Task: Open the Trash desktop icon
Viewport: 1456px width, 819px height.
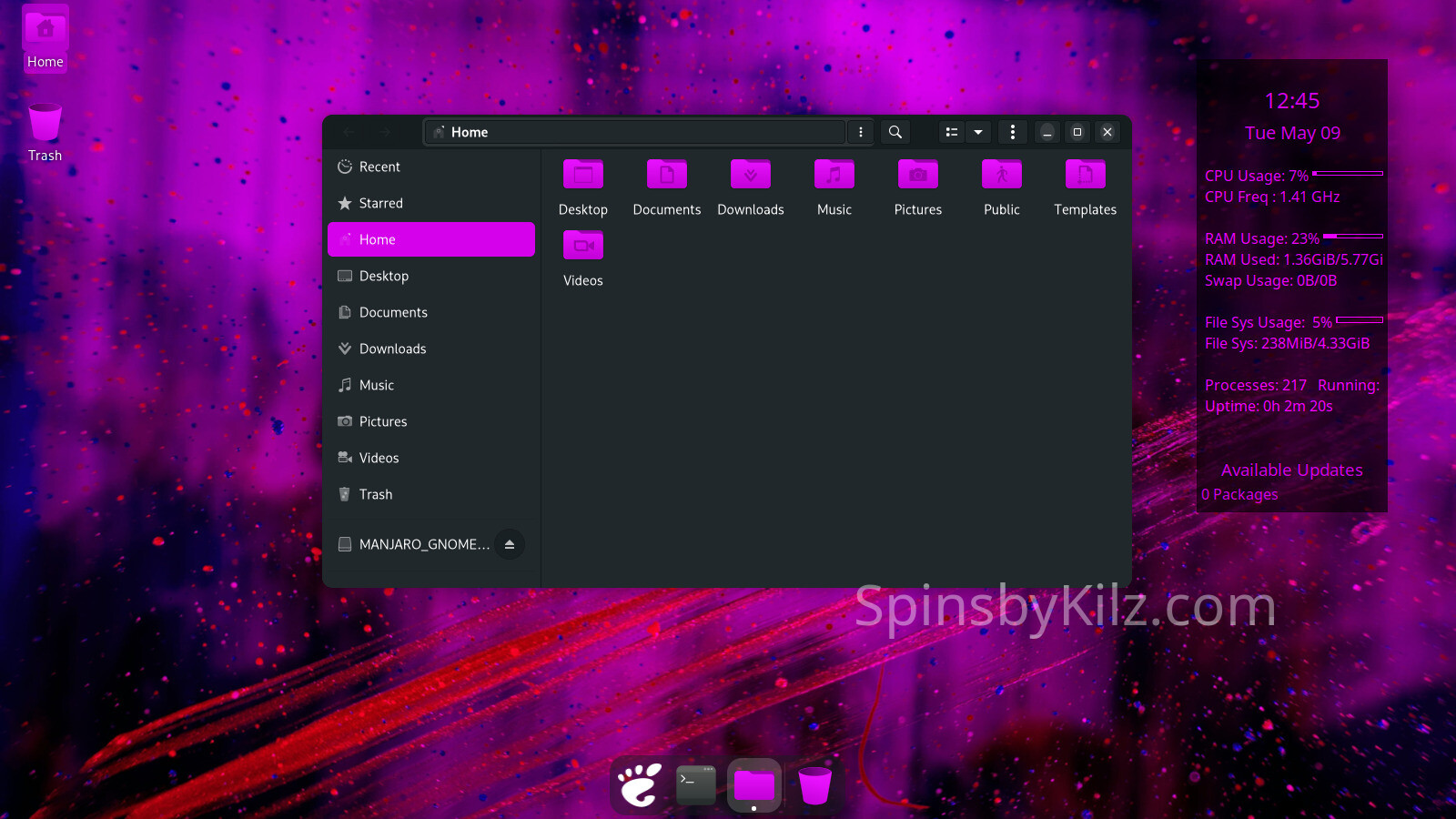Action: pyautogui.click(x=45, y=127)
